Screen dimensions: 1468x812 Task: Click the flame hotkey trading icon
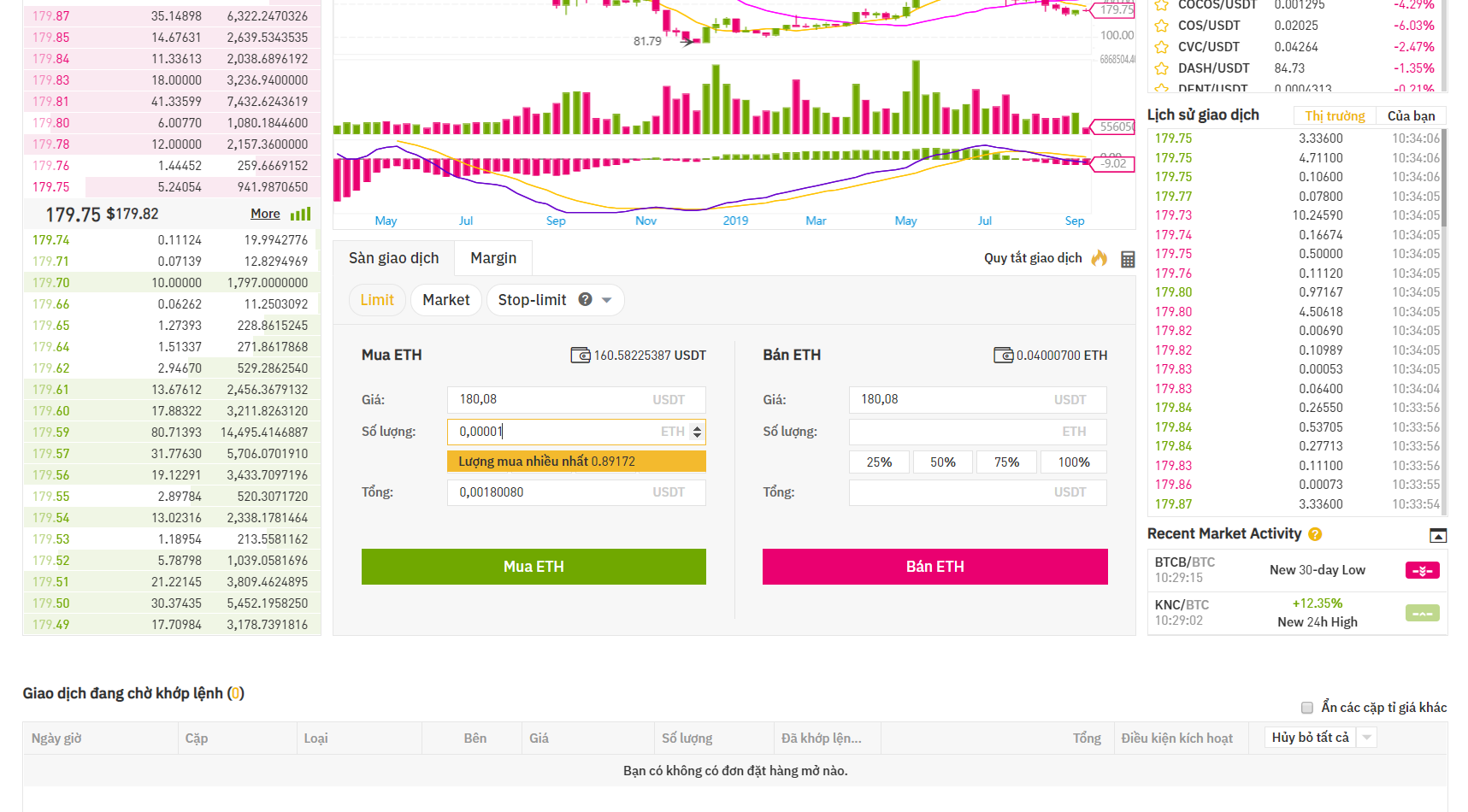pyautogui.click(x=1100, y=258)
